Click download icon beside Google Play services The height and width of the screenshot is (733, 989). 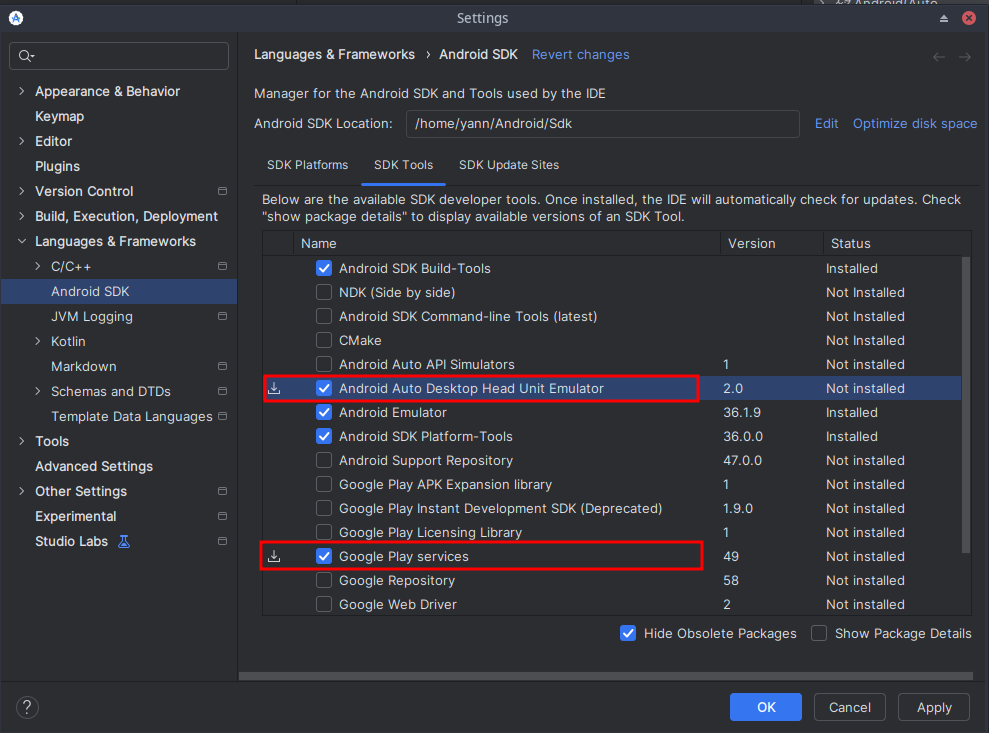point(274,556)
